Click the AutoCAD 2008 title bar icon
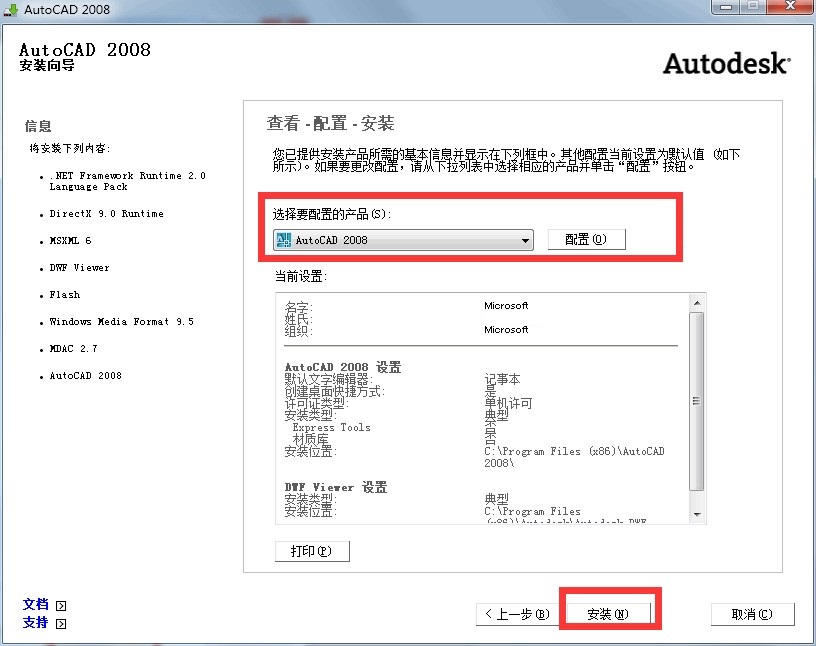The width and height of the screenshot is (816, 646). [11, 9]
